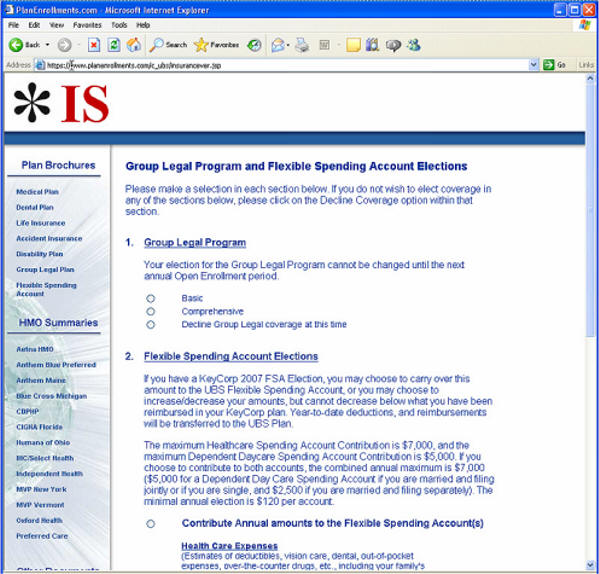Open the Medical Plan brochure link
This screenshot has width=599, height=574.
37,192
